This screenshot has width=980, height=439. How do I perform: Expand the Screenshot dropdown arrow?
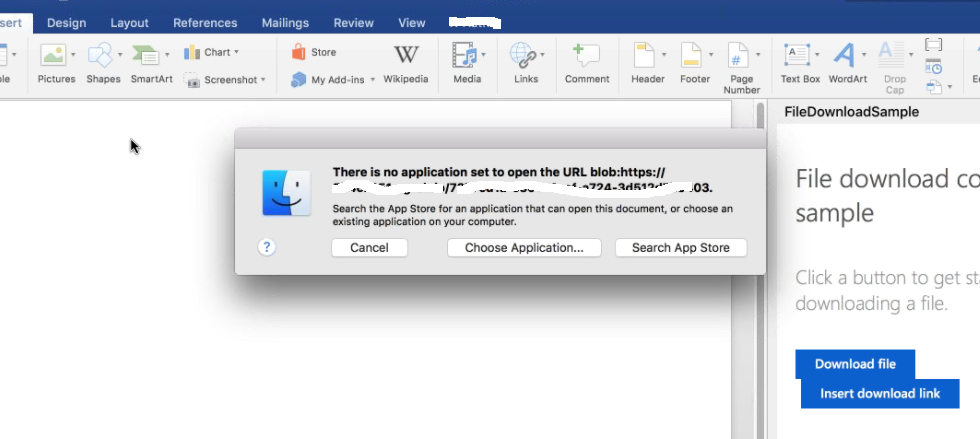(263, 80)
